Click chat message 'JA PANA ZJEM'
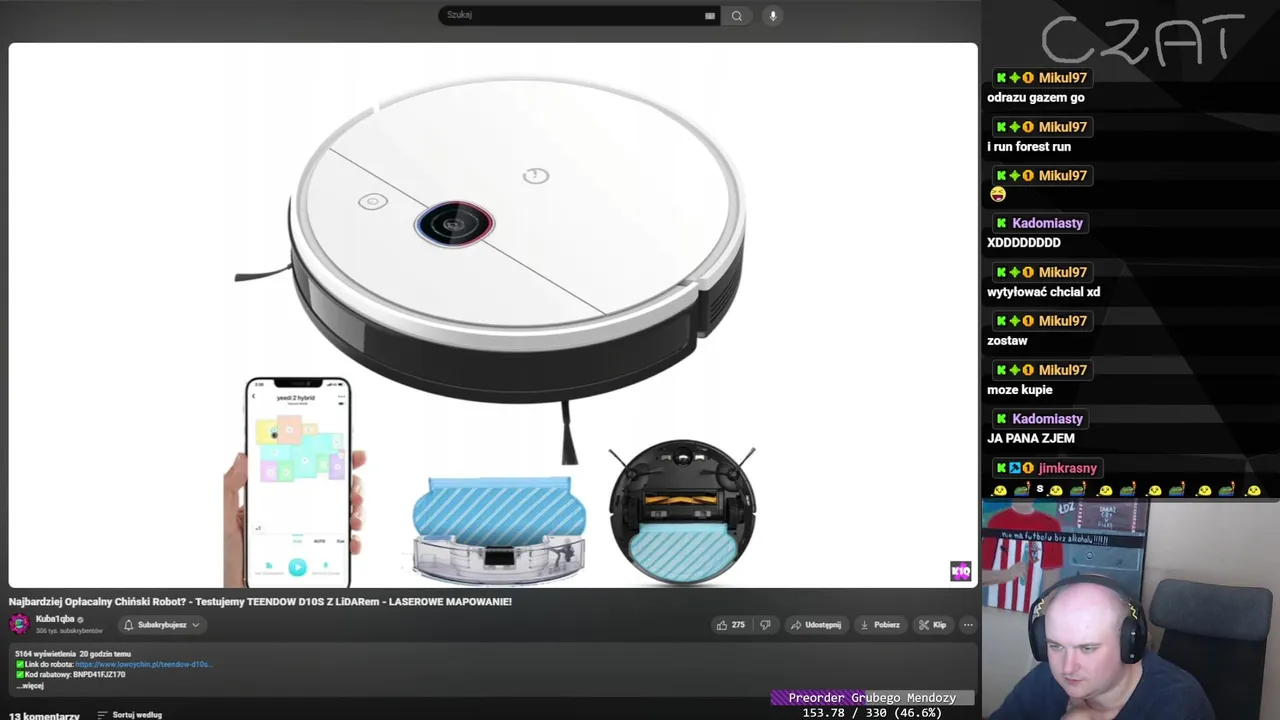 click(1031, 439)
